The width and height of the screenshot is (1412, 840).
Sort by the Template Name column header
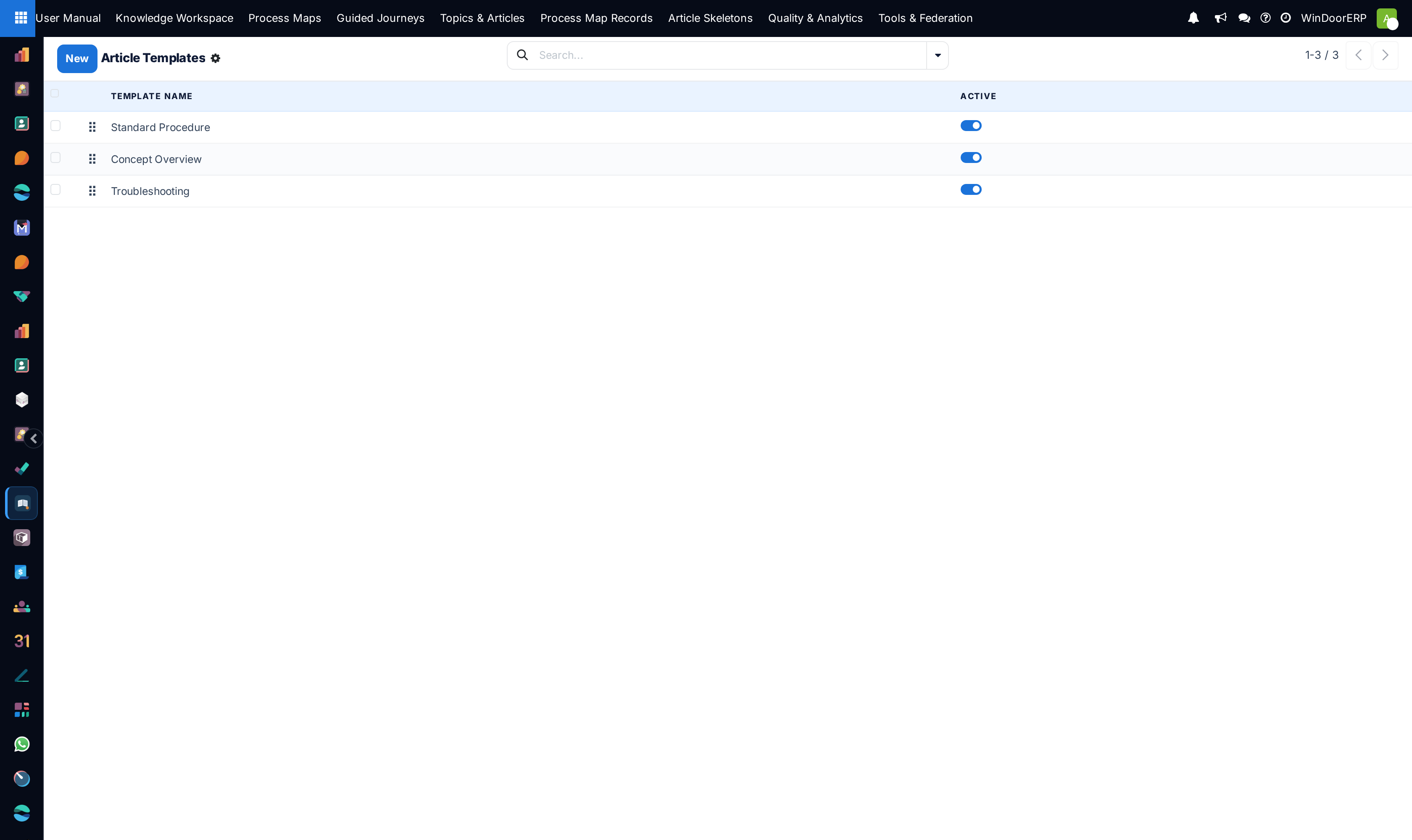point(152,96)
